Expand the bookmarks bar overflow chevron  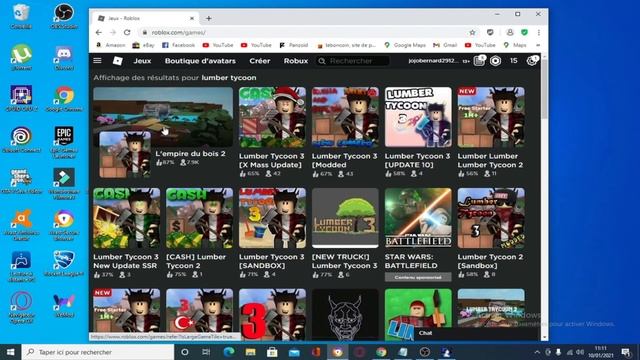point(538,45)
